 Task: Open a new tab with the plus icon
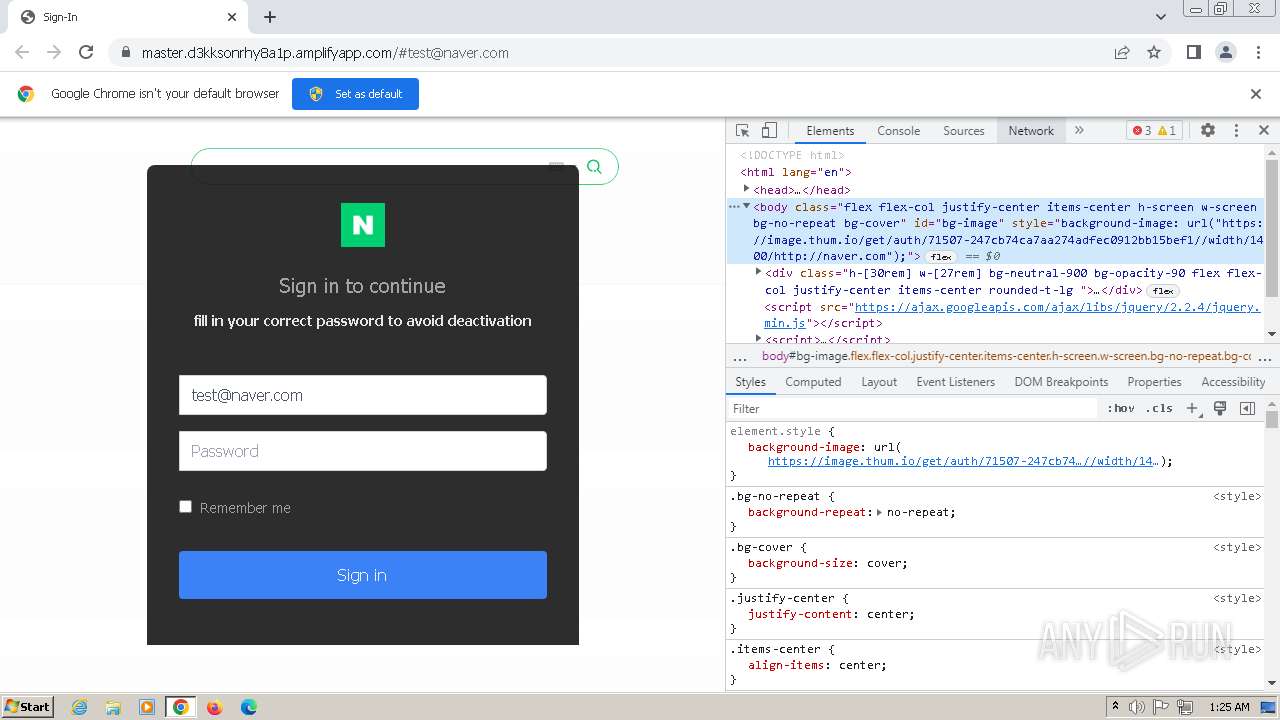tap(270, 17)
